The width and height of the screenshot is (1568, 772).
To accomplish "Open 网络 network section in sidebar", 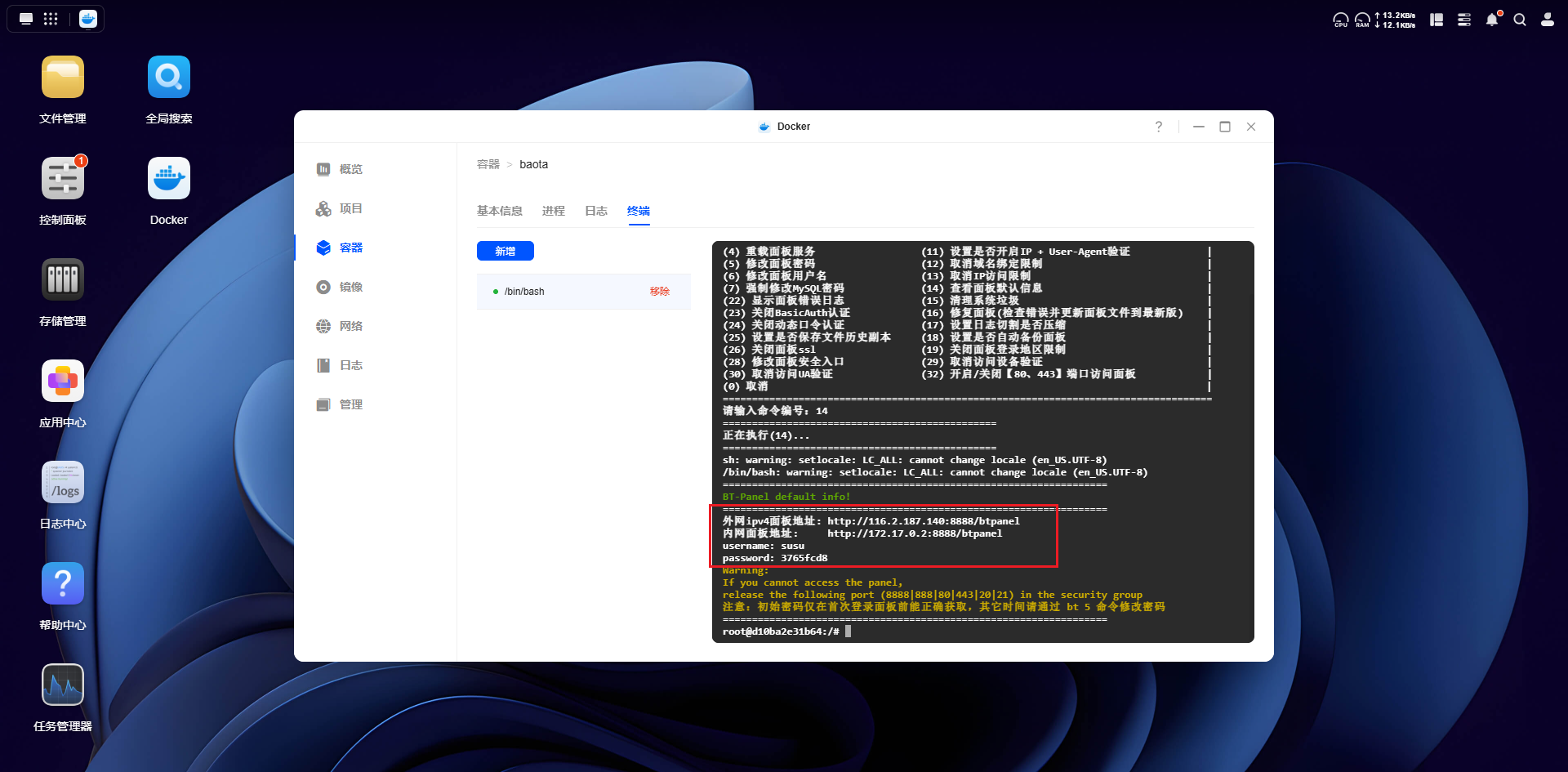I will (350, 326).
